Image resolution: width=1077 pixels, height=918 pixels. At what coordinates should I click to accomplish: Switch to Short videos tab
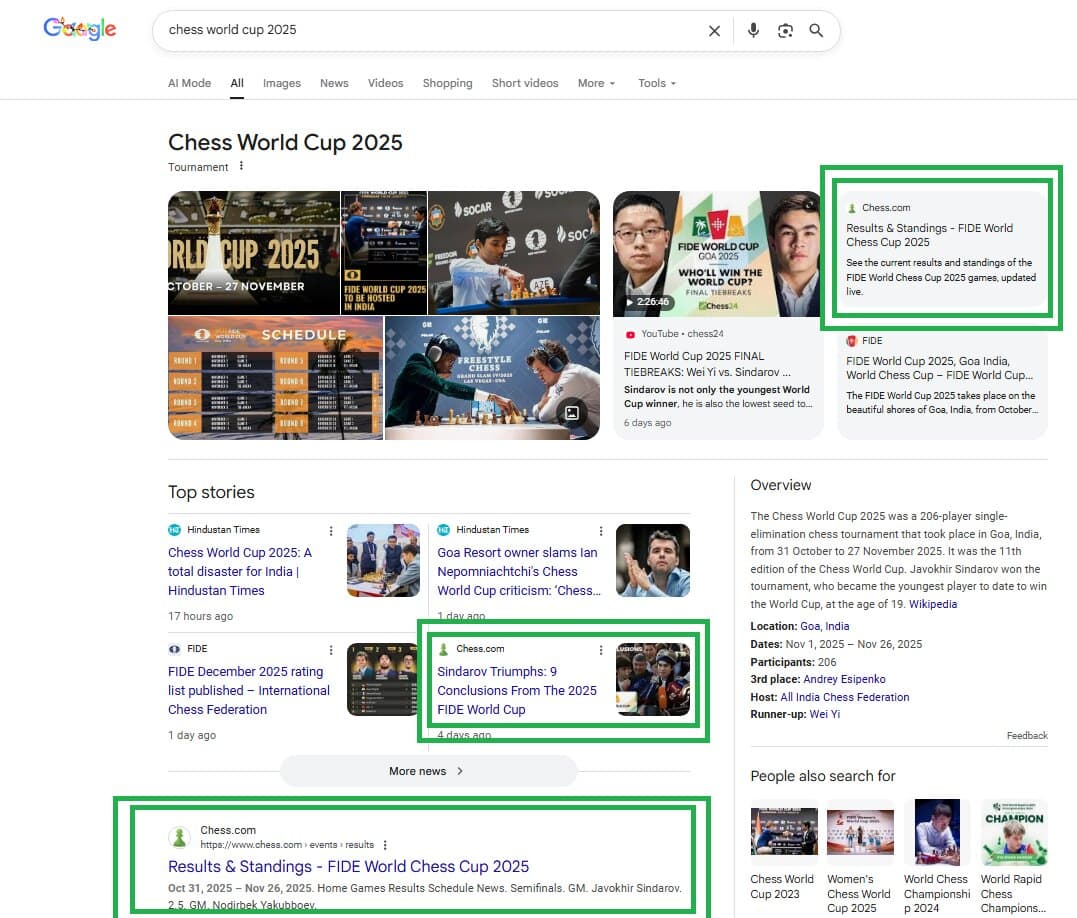click(x=525, y=83)
